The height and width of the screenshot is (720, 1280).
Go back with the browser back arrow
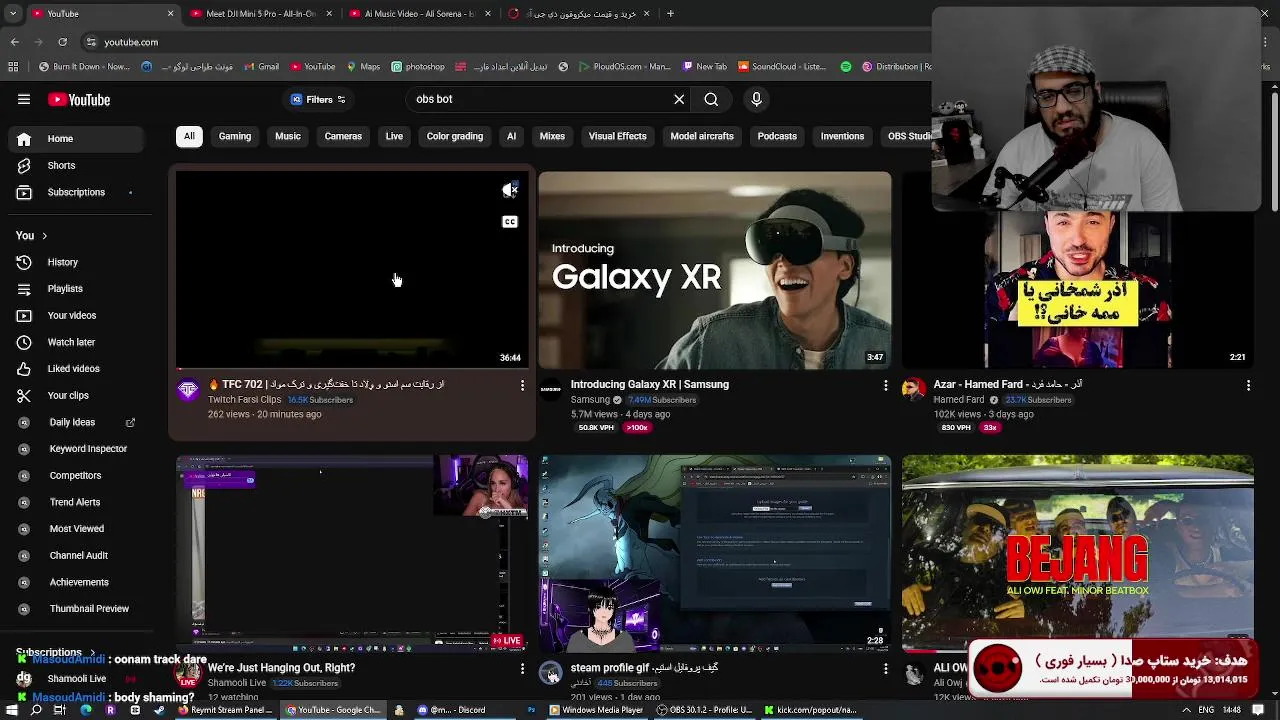click(15, 42)
